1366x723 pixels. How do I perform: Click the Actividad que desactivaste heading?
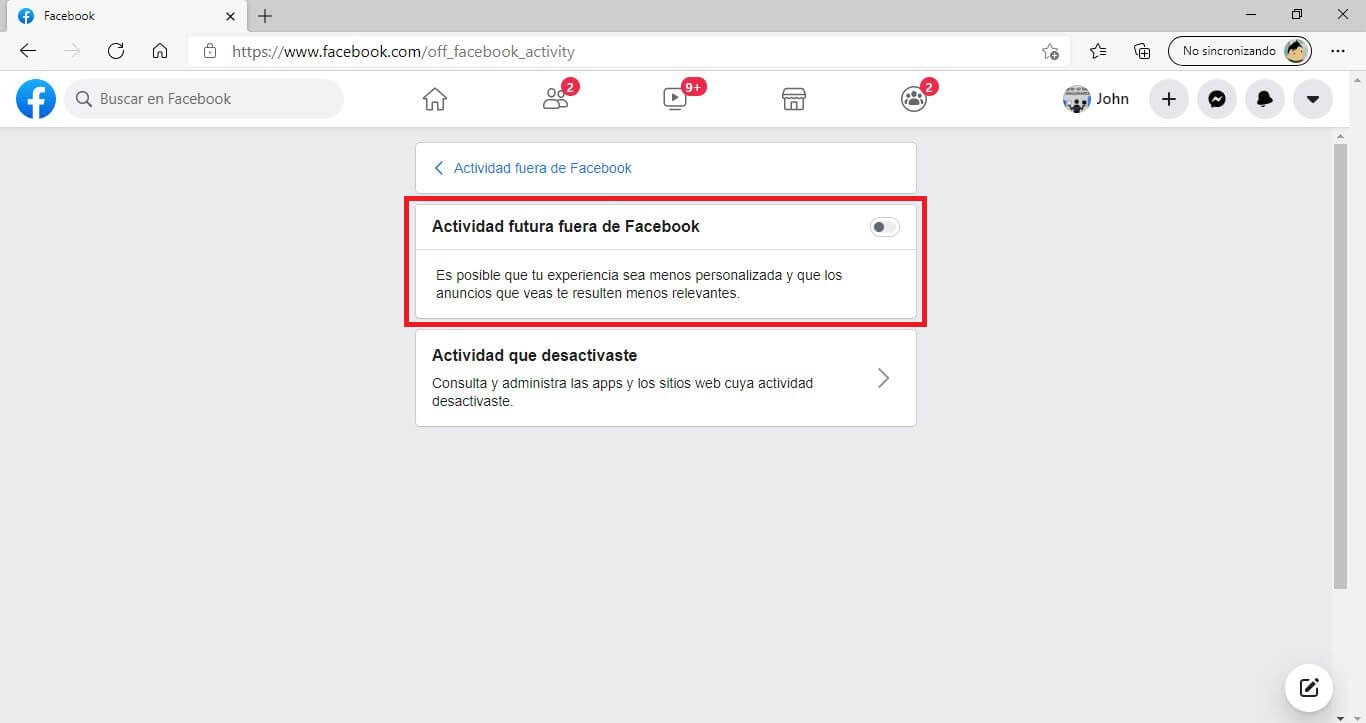[534, 355]
